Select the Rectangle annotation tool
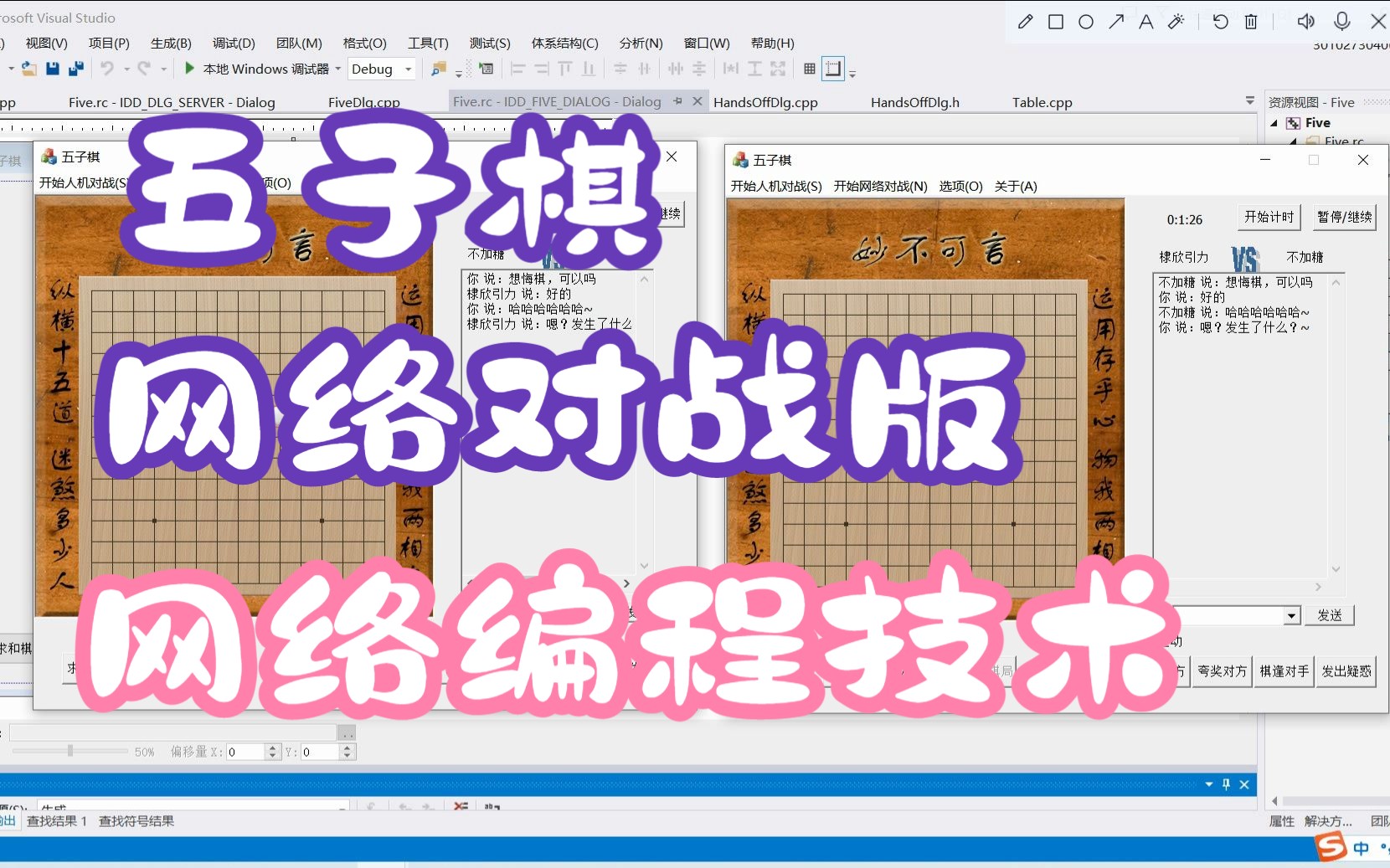 coord(1055,21)
